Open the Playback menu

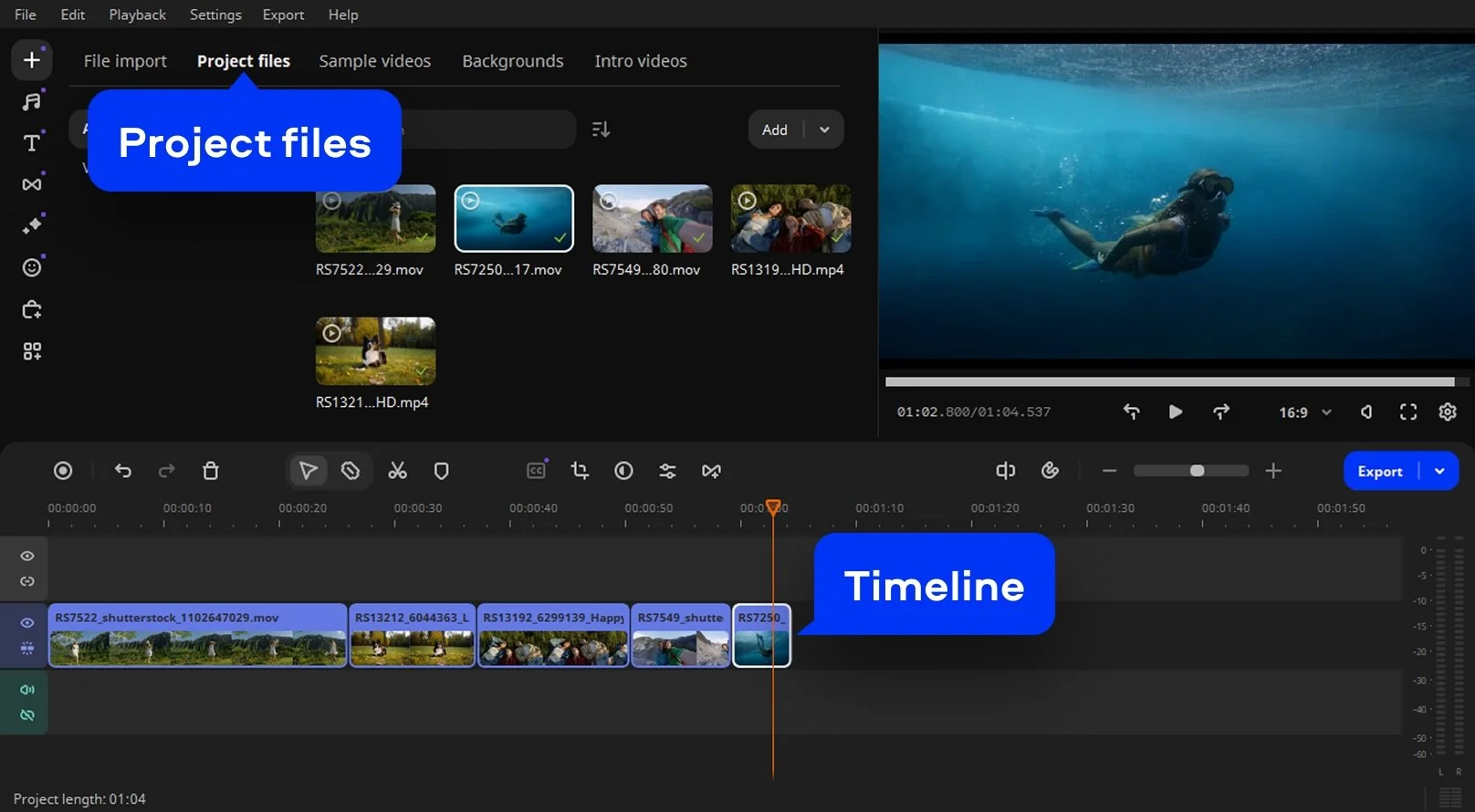(137, 15)
